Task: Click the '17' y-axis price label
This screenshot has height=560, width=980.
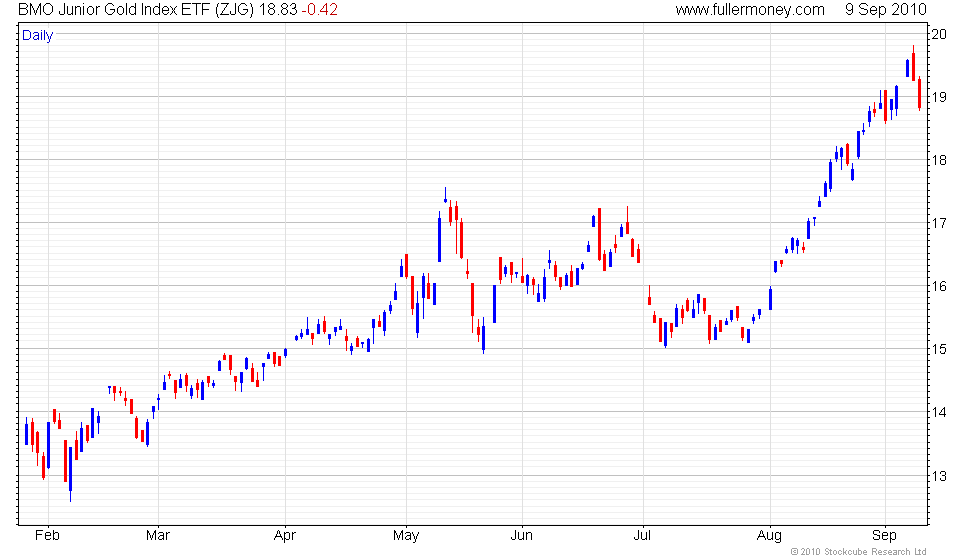Action: [x=939, y=223]
